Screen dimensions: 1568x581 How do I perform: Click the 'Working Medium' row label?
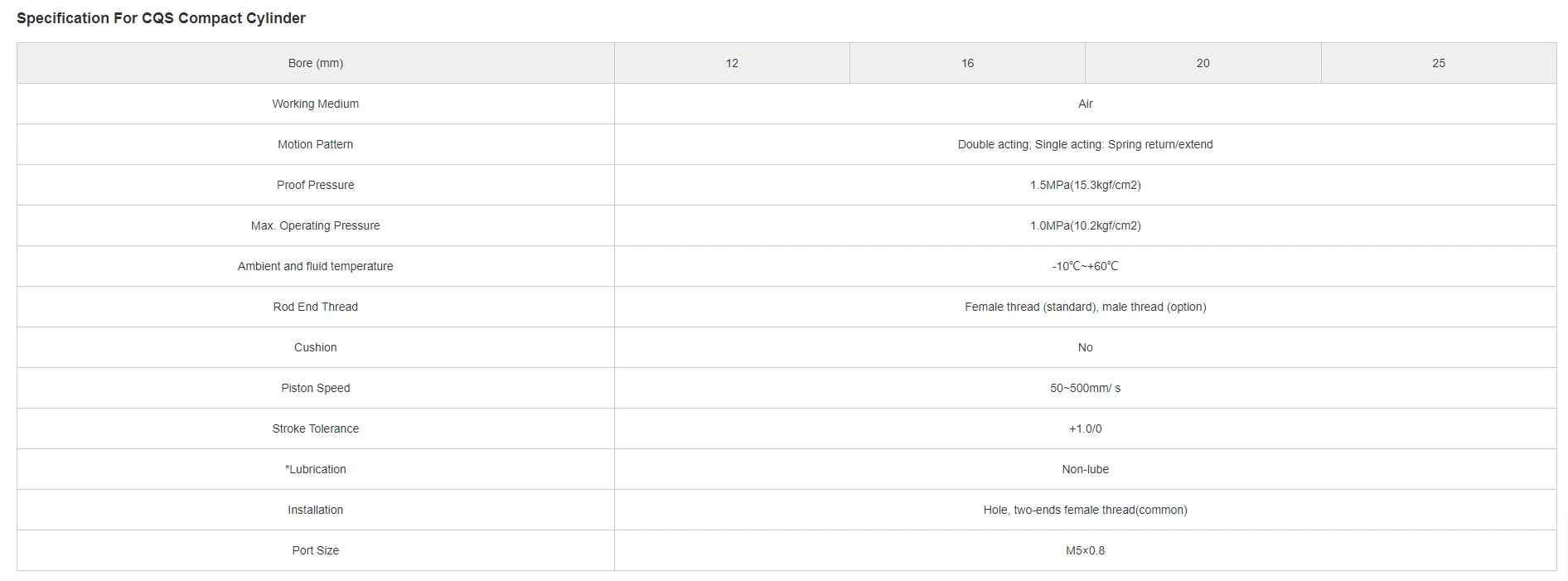(315, 104)
